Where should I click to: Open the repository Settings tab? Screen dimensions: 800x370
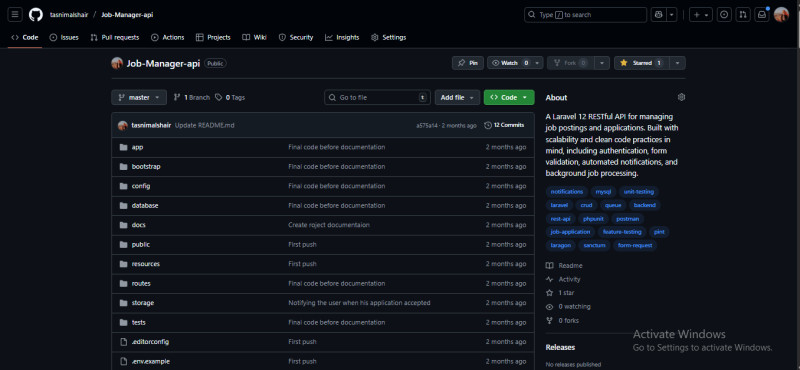pyautogui.click(x=388, y=37)
